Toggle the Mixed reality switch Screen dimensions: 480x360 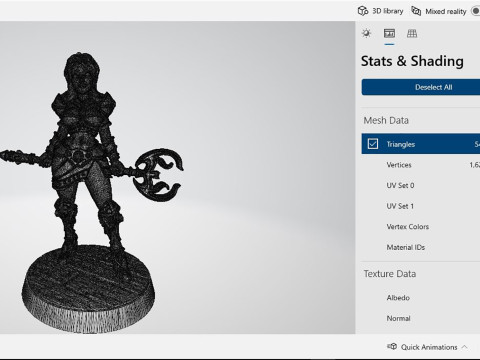point(476,11)
